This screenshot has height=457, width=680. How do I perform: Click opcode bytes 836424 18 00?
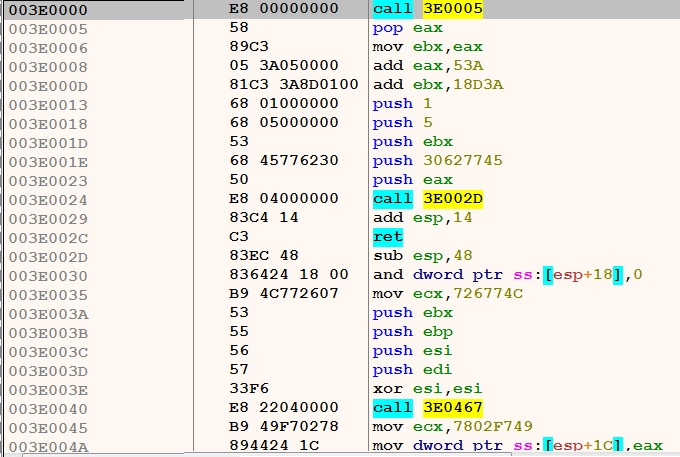point(289,274)
